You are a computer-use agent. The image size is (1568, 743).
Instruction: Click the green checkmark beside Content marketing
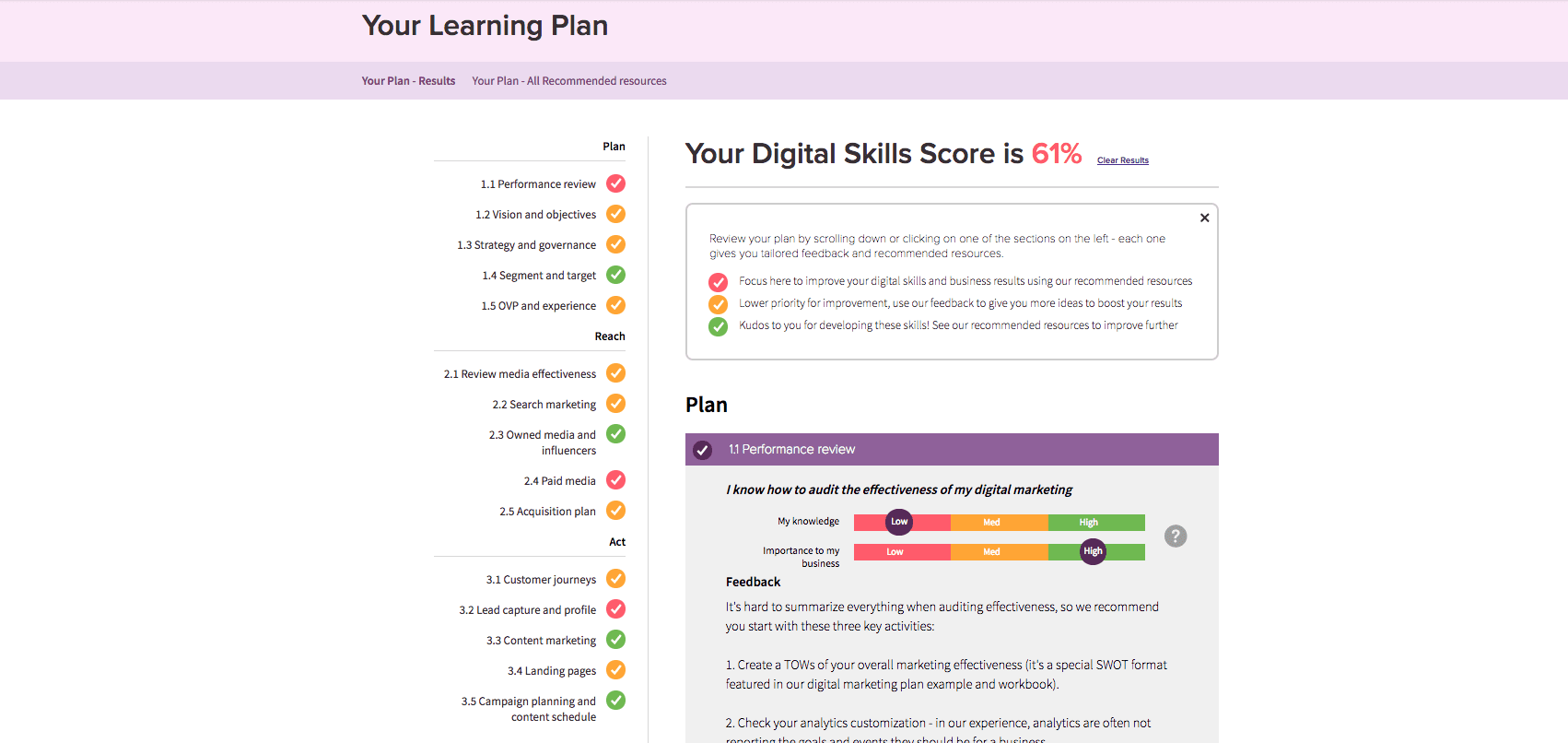click(x=616, y=640)
